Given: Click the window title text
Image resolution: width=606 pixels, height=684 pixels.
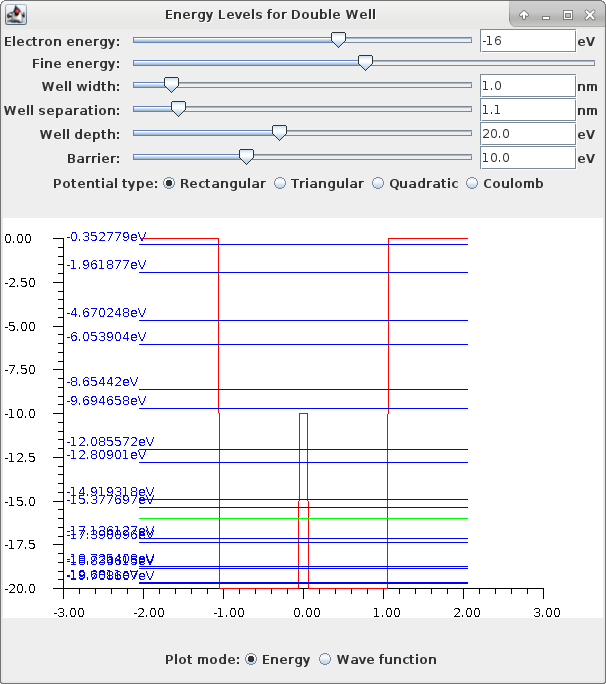Looking at the screenshot, I should 270,14.
